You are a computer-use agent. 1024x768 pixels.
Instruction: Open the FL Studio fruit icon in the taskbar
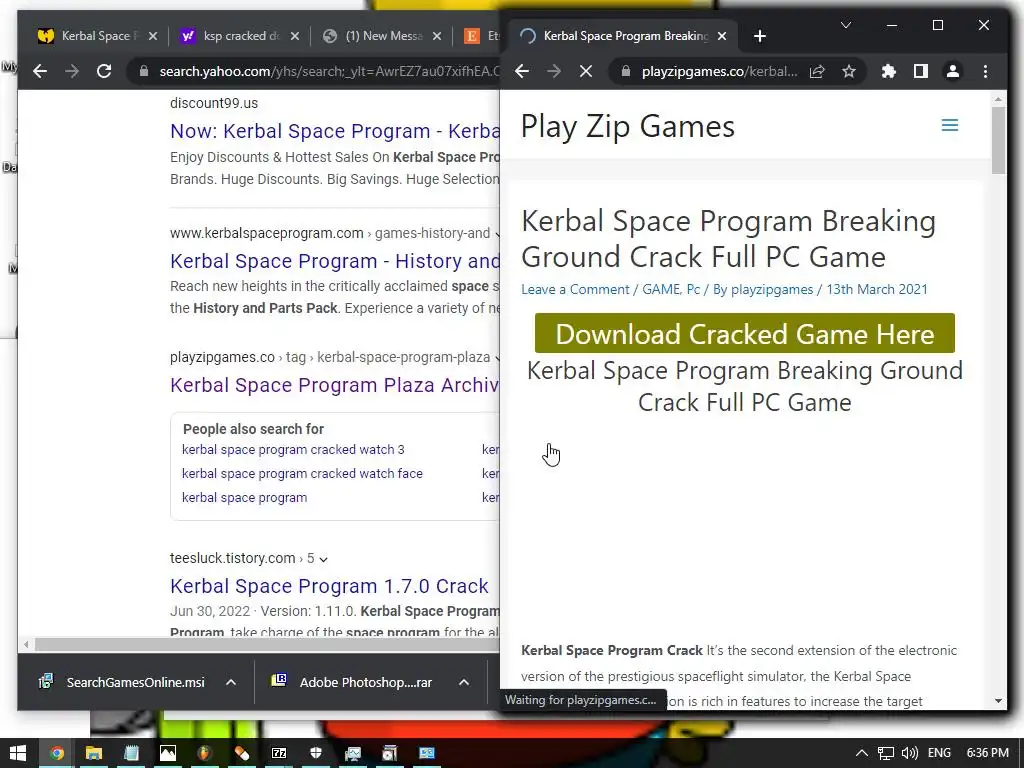(x=204, y=753)
